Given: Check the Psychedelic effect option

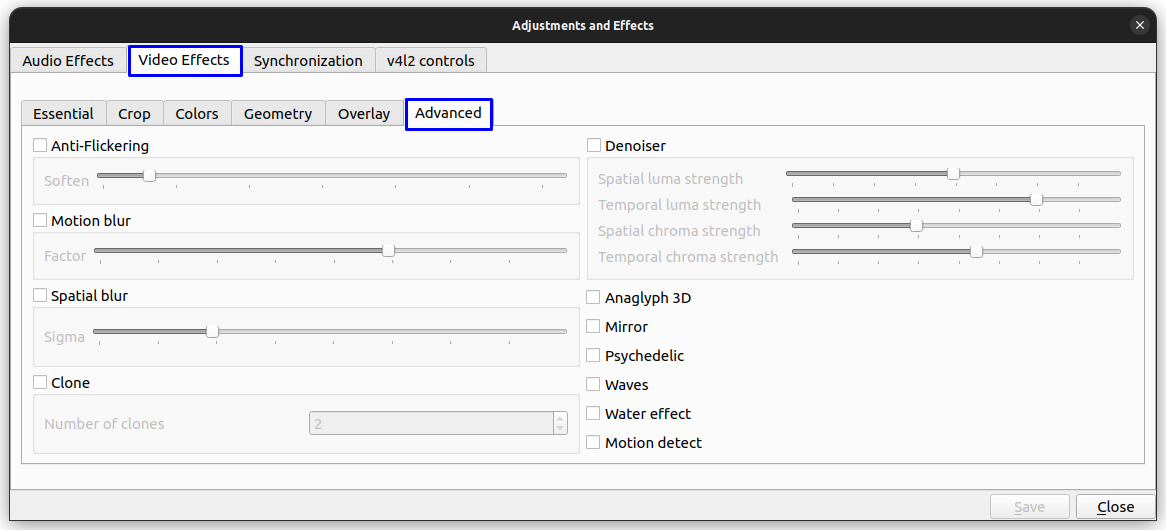Looking at the screenshot, I should (594, 356).
